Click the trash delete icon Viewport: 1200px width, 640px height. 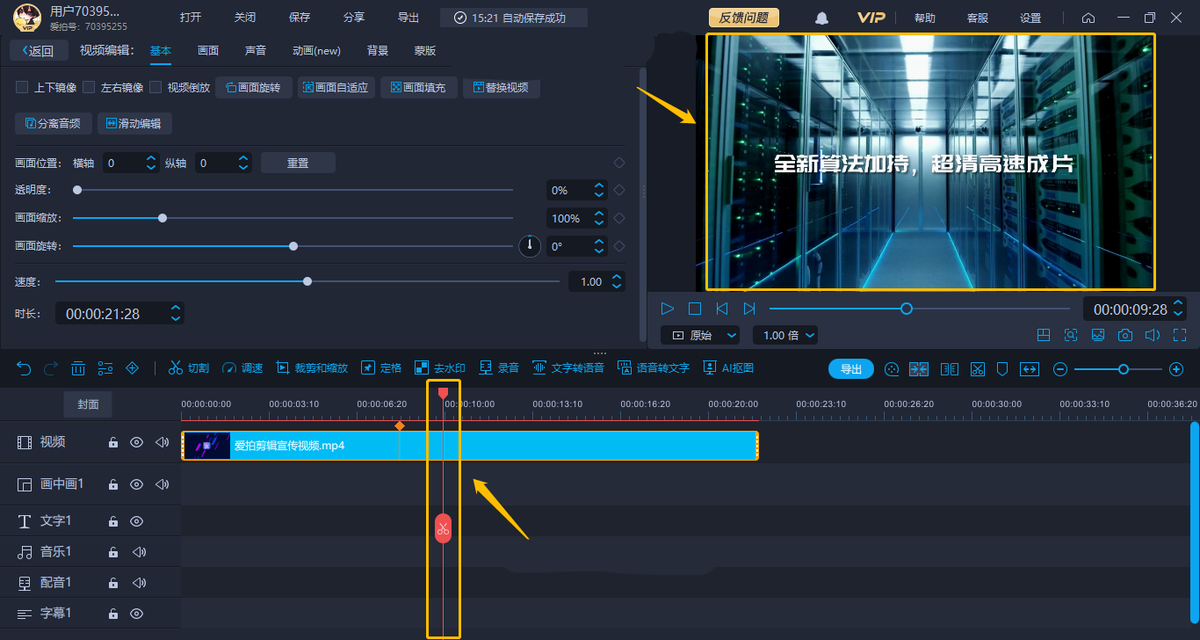78,368
